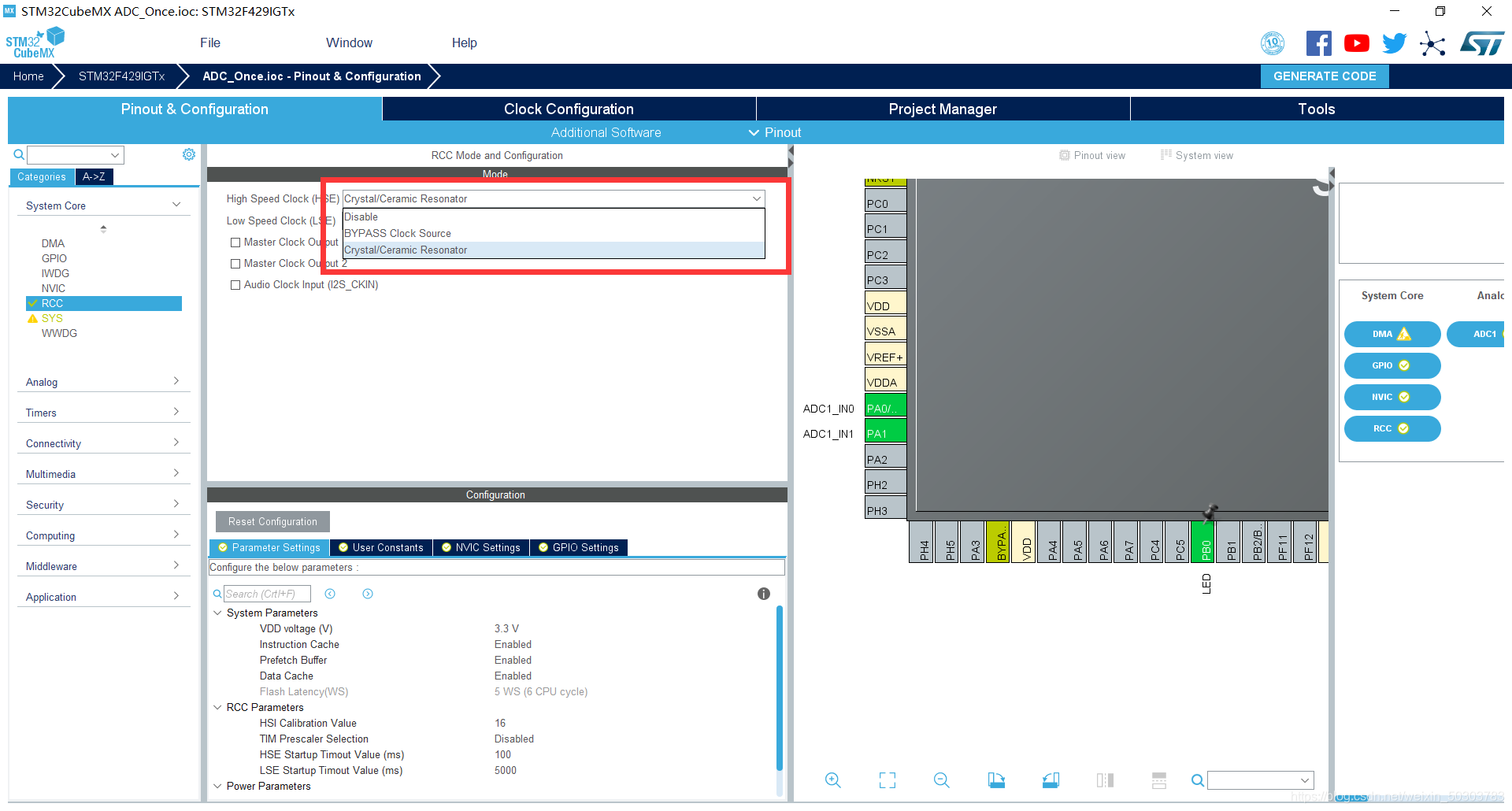This screenshot has height=811, width=1512.
Task: Choose BYPASS Clock Source option
Action: pos(554,233)
